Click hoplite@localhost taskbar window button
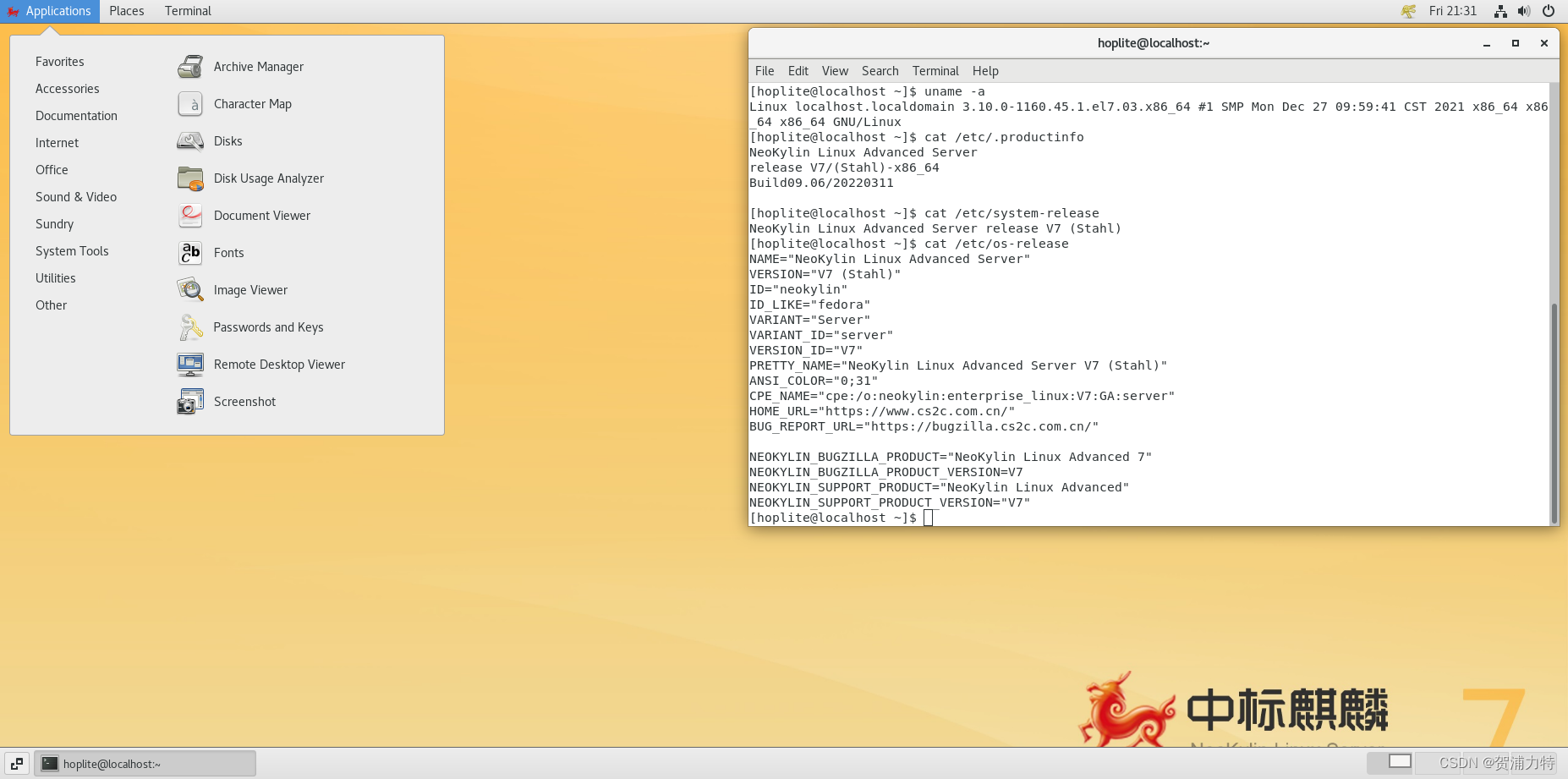The width and height of the screenshot is (1568, 779). 145,764
